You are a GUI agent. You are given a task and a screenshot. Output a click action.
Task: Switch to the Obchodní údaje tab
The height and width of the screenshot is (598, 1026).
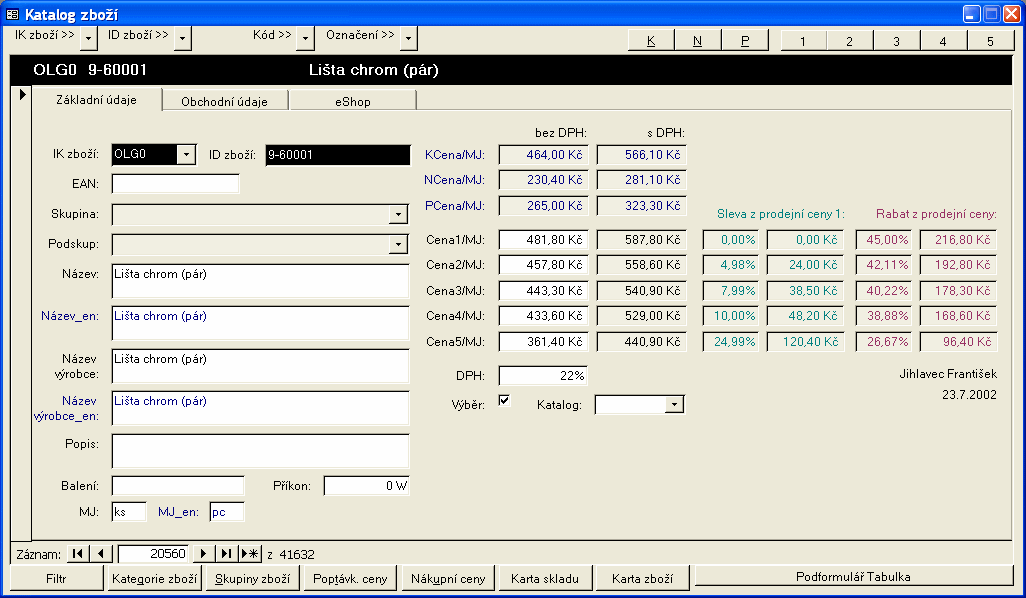[225, 101]
